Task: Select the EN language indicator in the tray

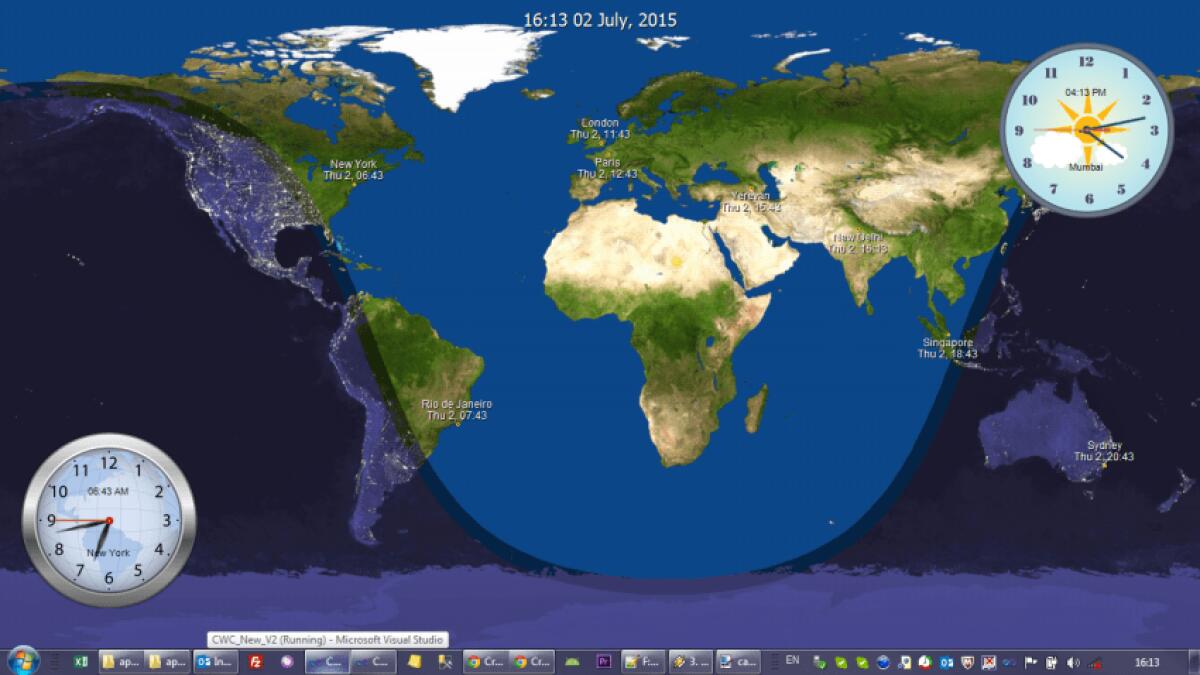Action: pos(791,660)
